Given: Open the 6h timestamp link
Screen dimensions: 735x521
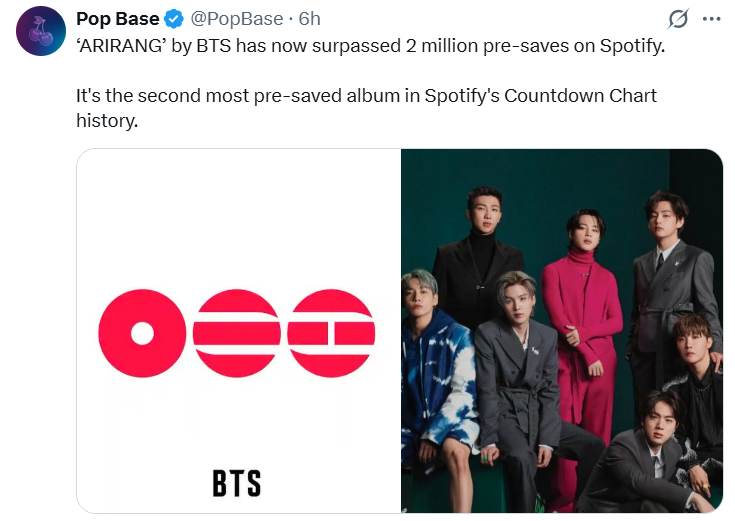Looking at the screenshot, I should 310,19.
